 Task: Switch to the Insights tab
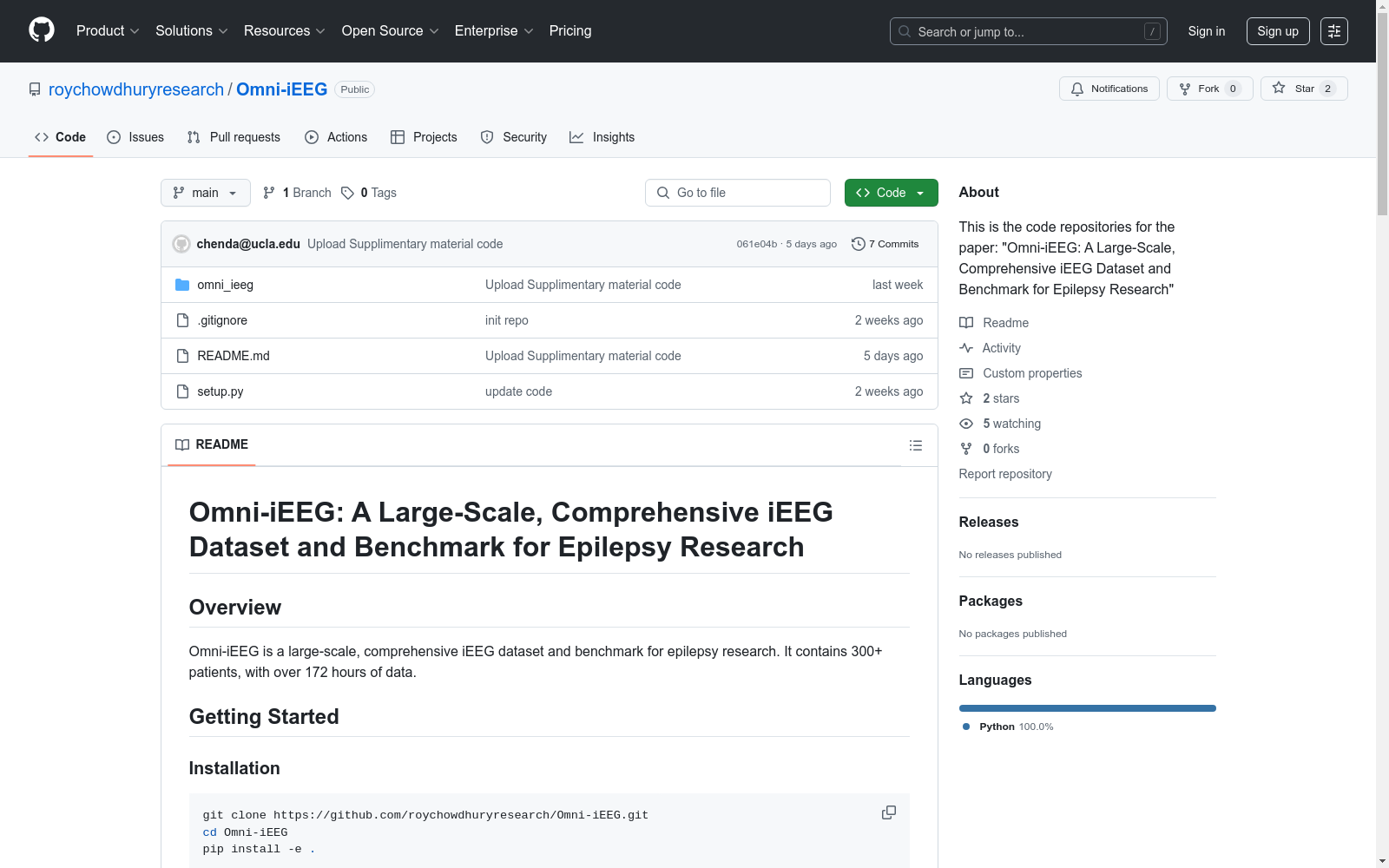(x=602, y=137)
